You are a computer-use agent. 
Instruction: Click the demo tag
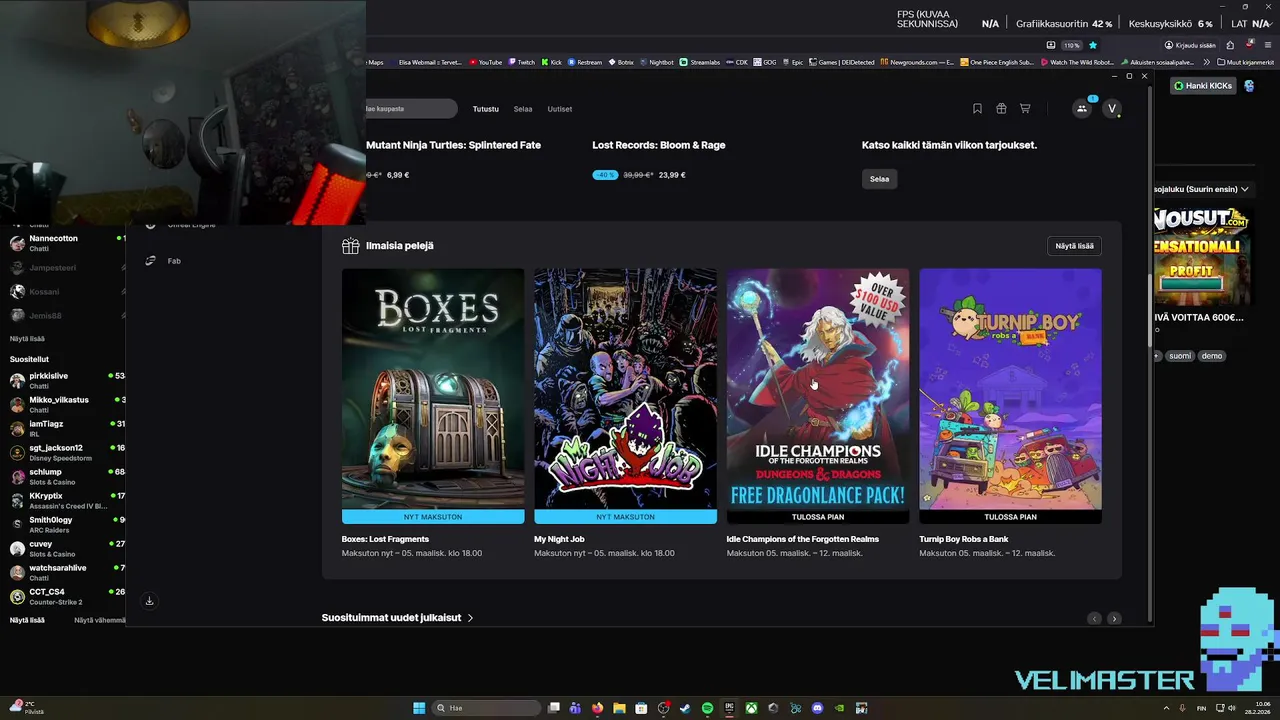1212,356
